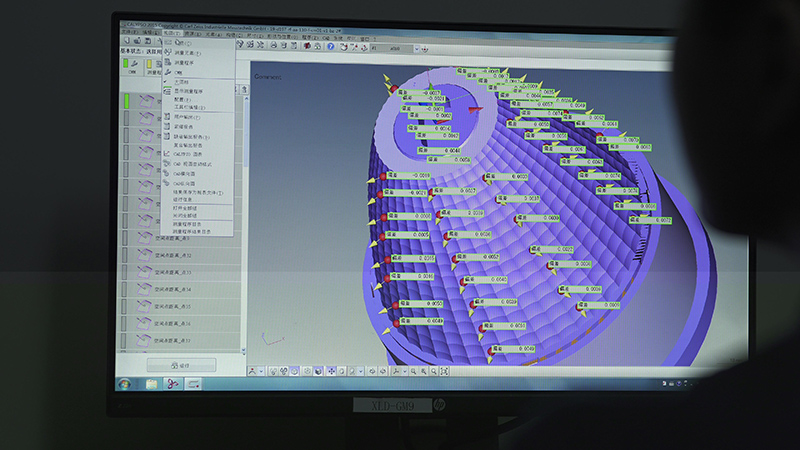Open the top toolbar combo box dropdown arrow

coord(416,49)
